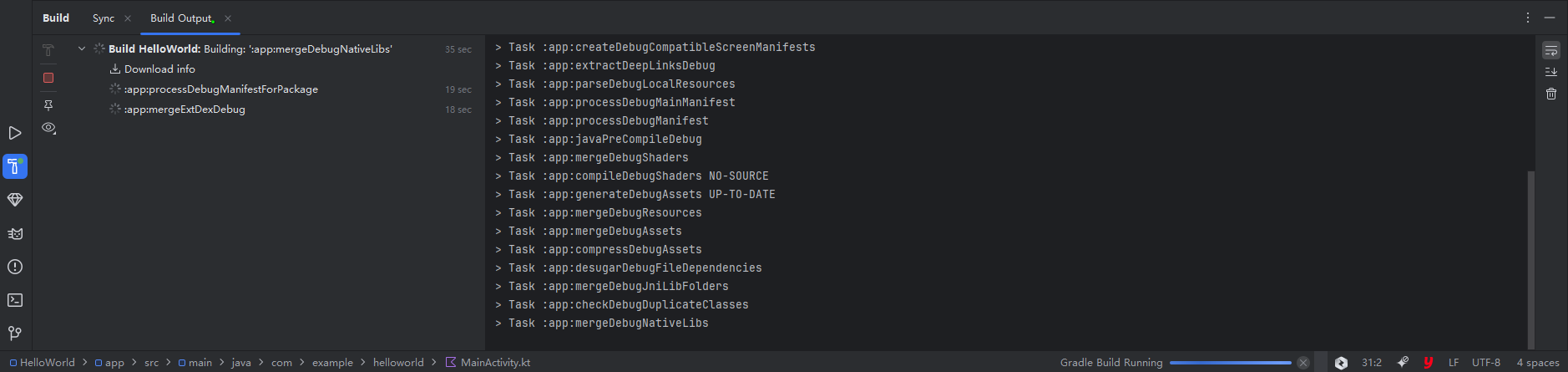Click the Download info link

(x=159, y=69)
